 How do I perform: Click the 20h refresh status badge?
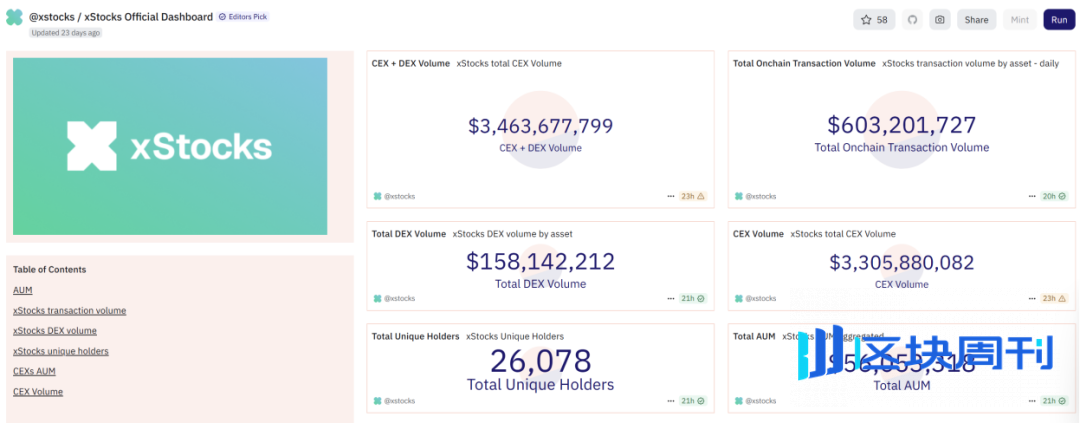pyautogui.click(x=1054, y=196)
